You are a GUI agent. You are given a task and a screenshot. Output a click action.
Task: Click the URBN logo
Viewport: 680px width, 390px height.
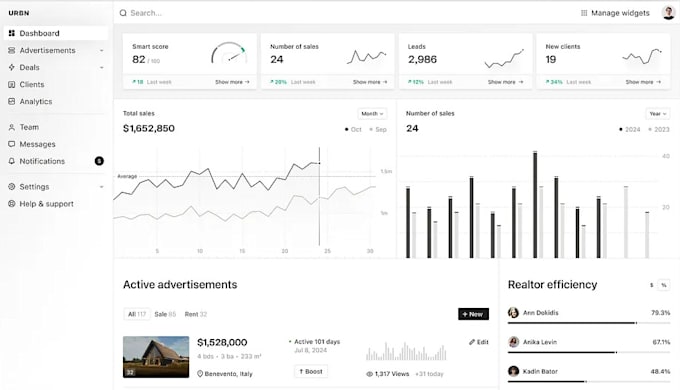(19, 13)
